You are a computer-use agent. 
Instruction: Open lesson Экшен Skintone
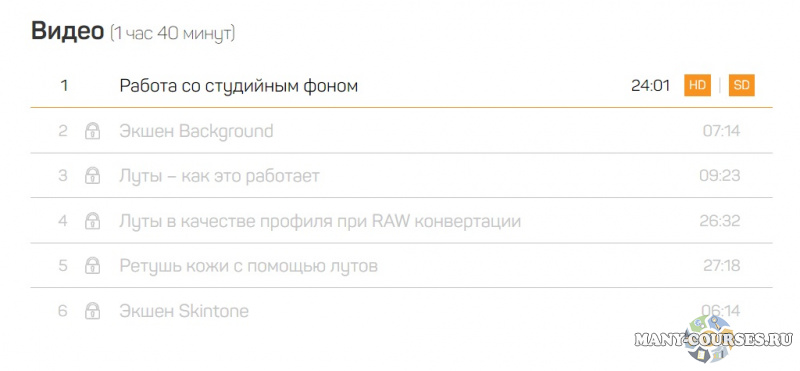click(184, 311)
